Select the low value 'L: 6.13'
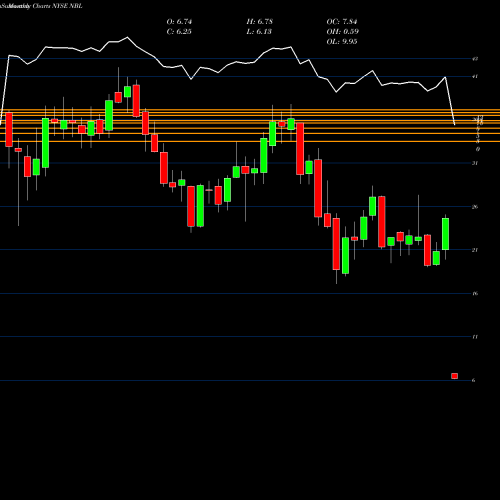Image resolution: width=500 pixels, height=500 pixels. click(x=259, y=31)
